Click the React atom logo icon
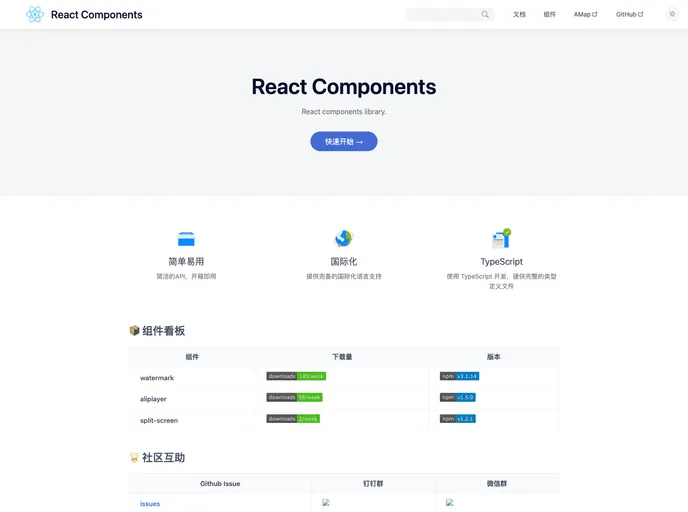 [x=35, y=14]
